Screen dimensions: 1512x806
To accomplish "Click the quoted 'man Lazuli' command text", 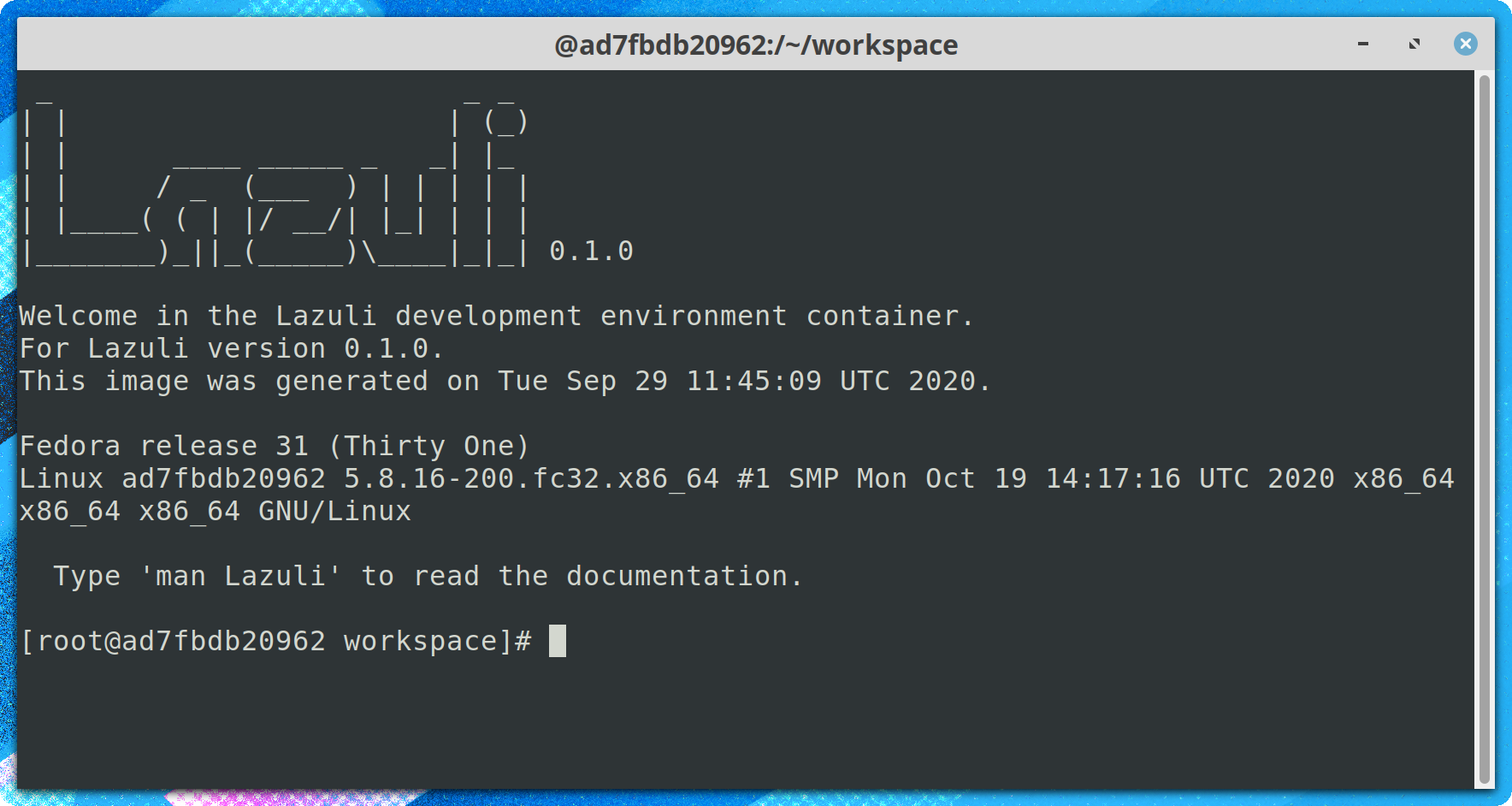I will click(239, 577).
